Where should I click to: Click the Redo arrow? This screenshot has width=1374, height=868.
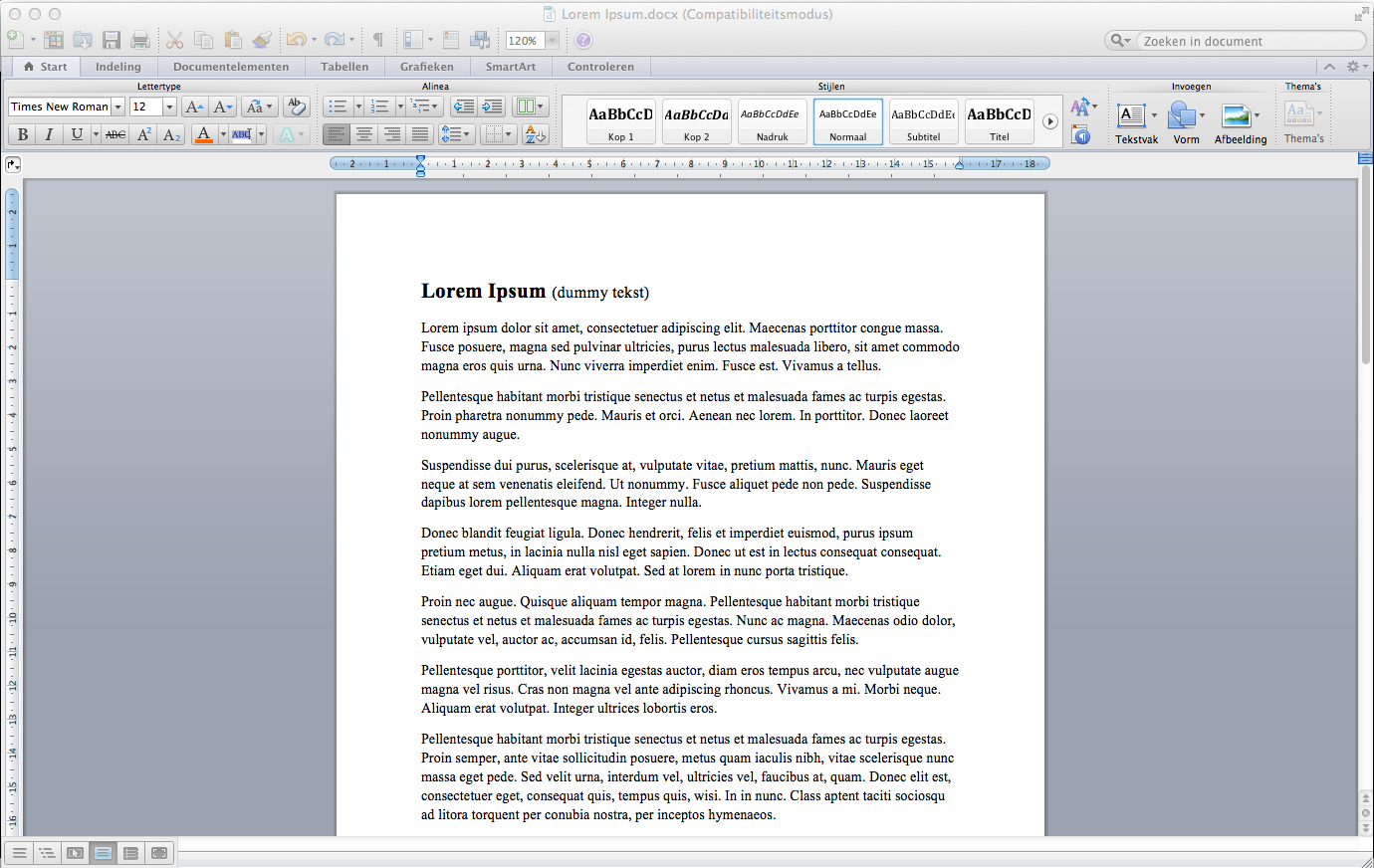pos(335,40)
